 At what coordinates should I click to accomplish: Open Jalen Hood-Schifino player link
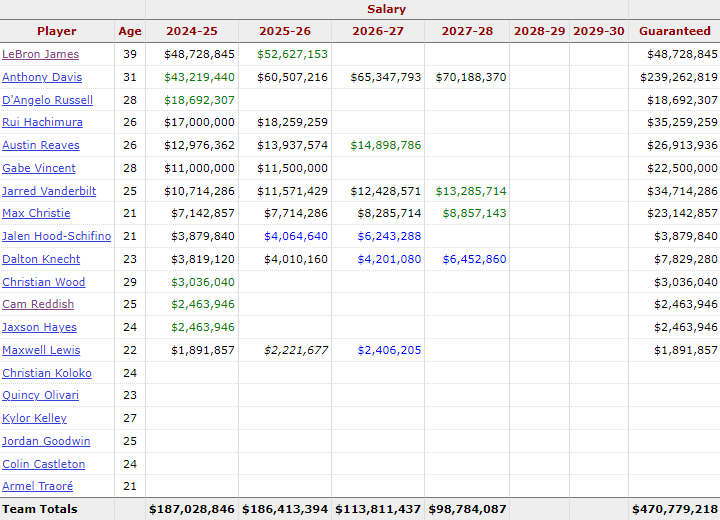pos(56,236)
